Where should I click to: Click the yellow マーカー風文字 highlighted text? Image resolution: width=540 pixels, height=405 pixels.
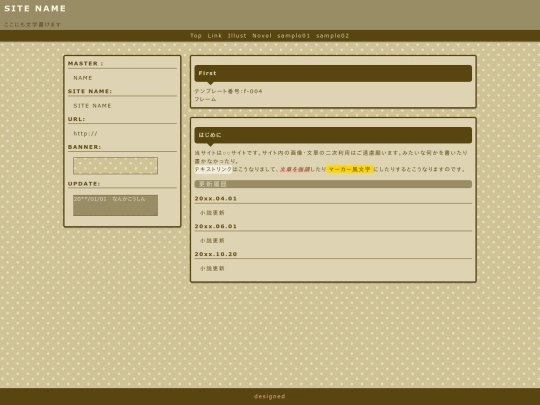[350, 169]
